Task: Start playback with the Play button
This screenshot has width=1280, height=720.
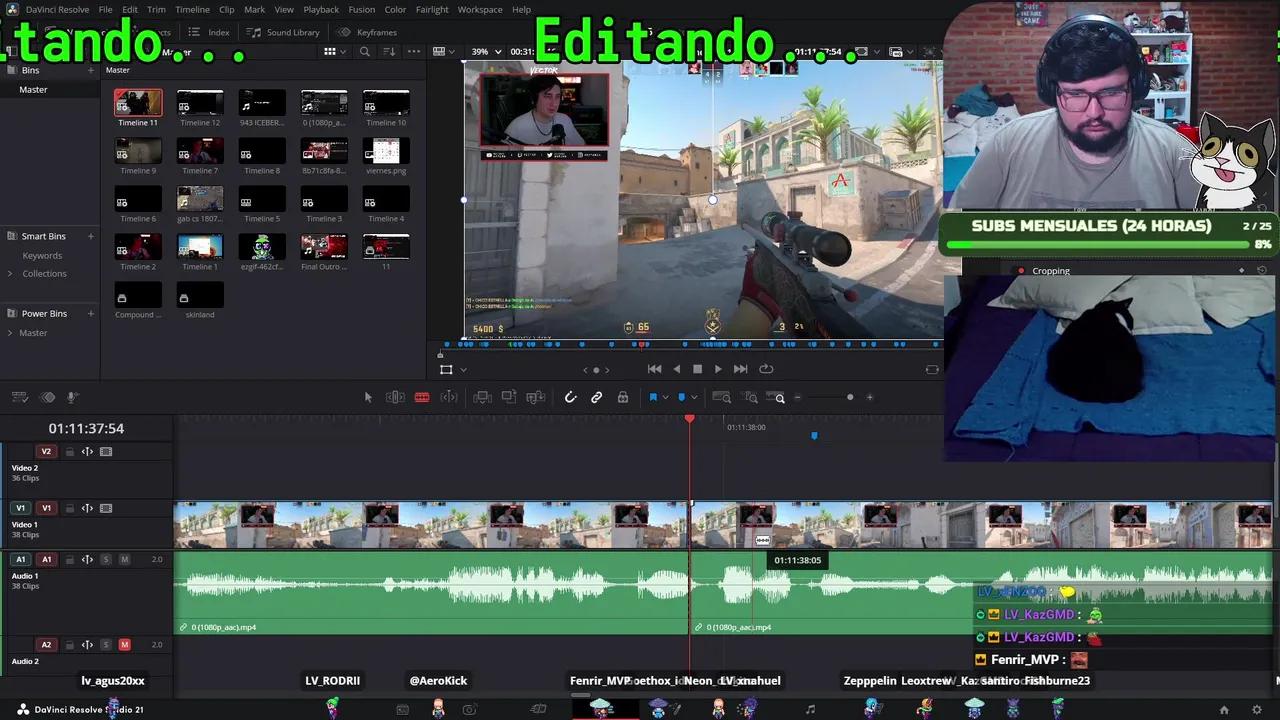Action: [x=718, y=369]
